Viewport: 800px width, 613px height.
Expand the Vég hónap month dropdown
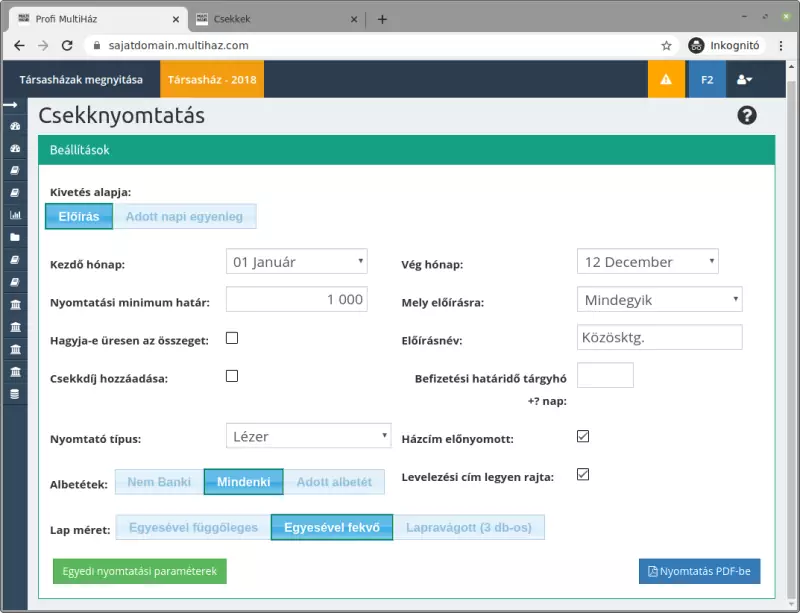(648, 262)
